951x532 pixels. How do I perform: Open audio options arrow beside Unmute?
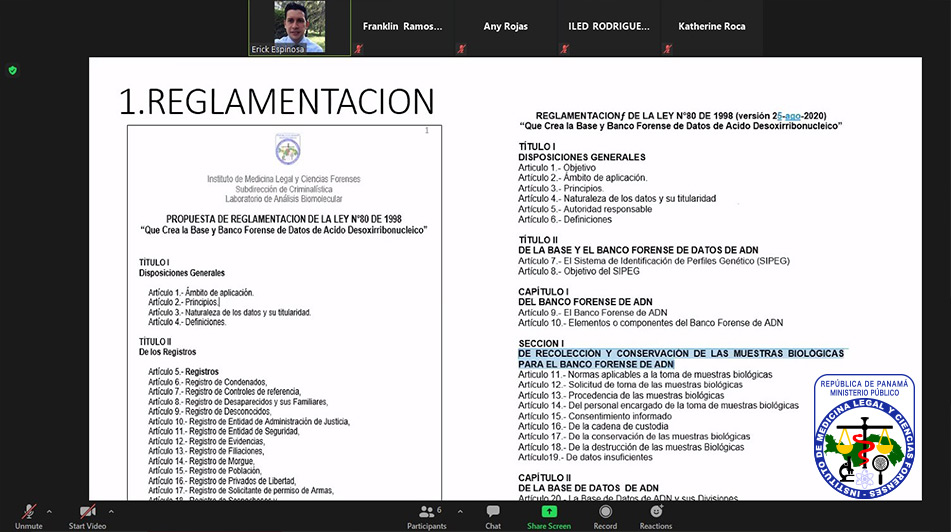tap(49, 511)
